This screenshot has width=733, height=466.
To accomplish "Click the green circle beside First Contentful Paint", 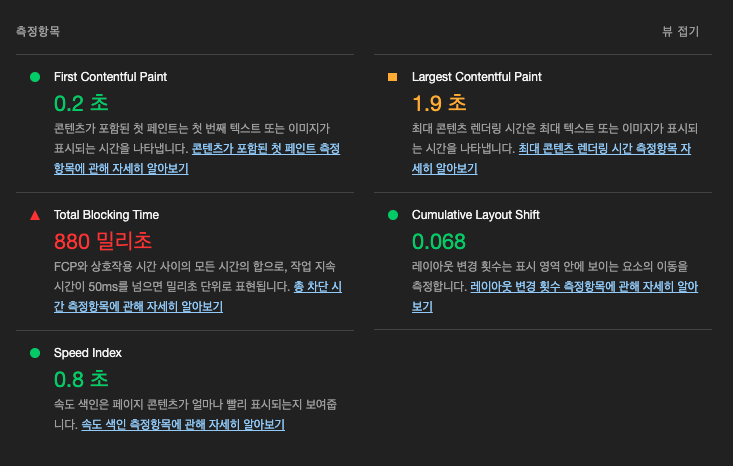I will [x=35, y=77].
